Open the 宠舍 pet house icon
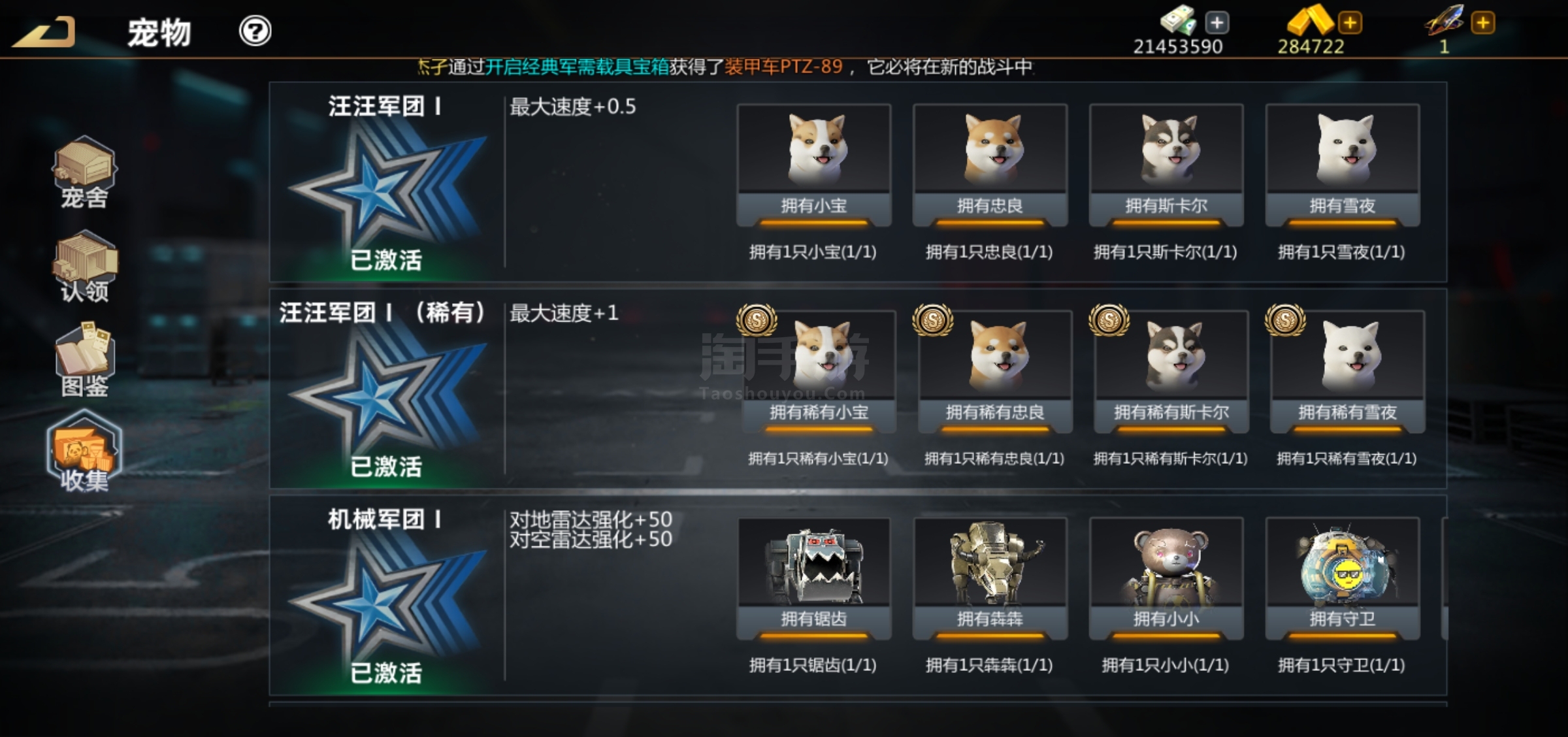 click(84, 172)
